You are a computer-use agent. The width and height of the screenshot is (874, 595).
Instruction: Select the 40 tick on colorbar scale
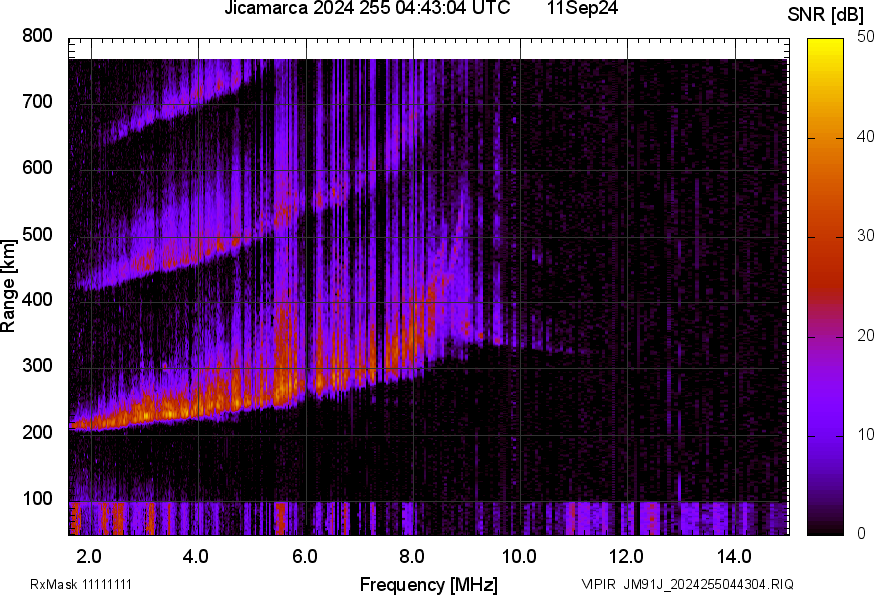[x=865, y=137]
